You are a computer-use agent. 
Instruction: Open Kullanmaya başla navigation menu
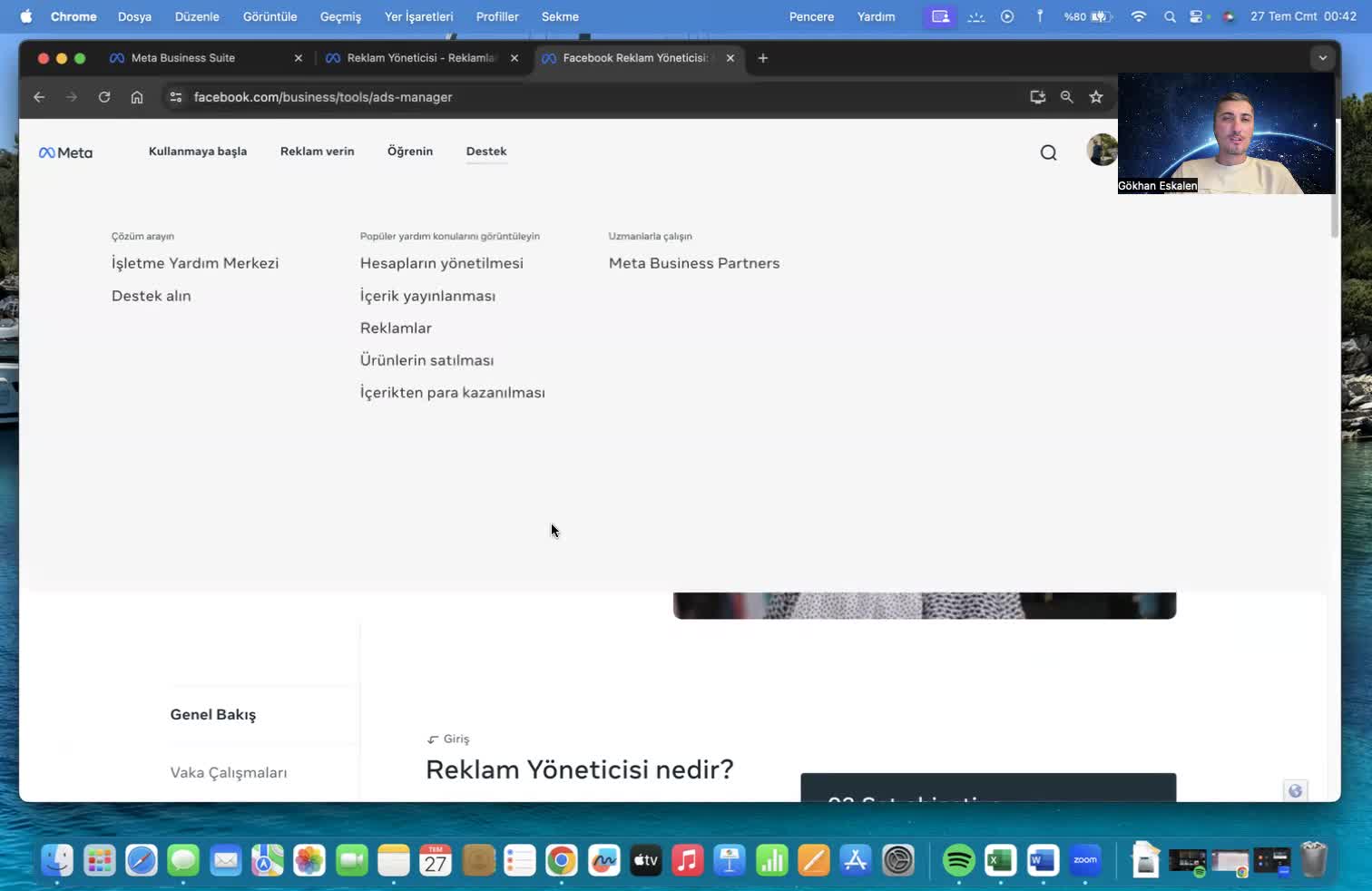[x=198, y=152]
